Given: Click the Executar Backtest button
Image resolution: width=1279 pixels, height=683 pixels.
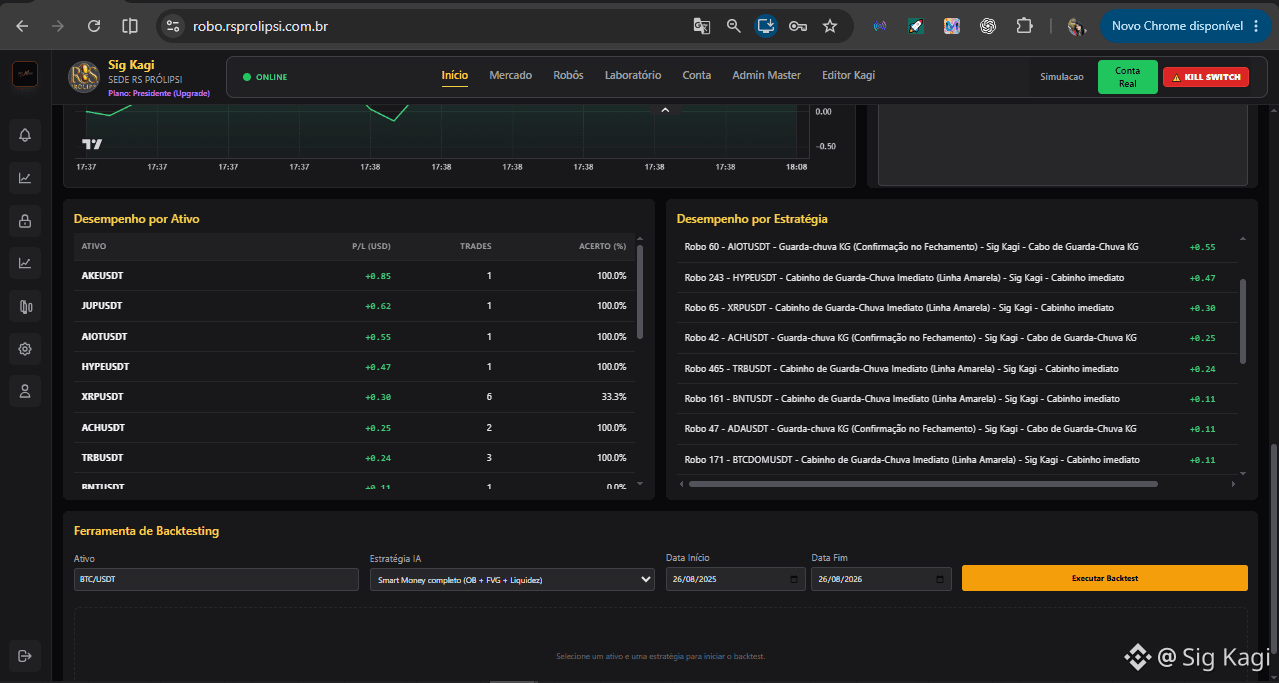Looking at the screenshot, I should click(x=1105, y=578).
